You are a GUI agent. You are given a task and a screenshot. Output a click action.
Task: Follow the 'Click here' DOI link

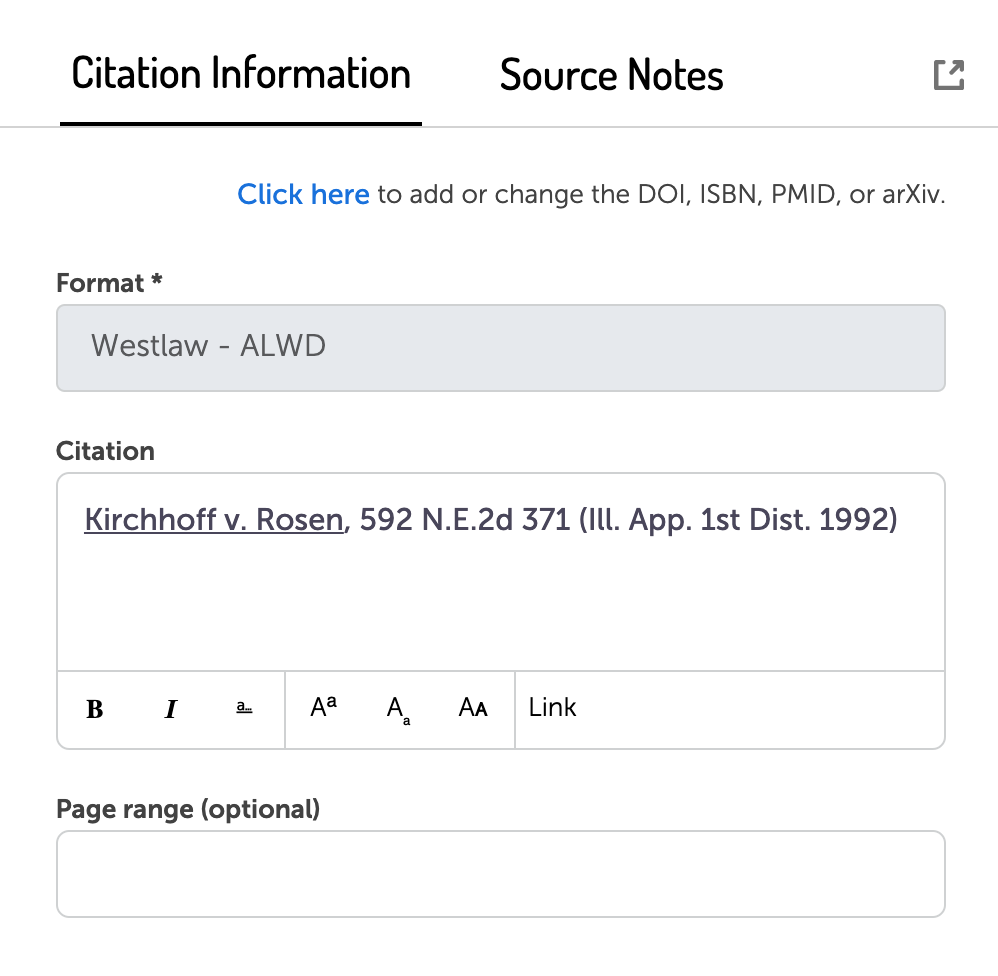click(x=303, y=194)
